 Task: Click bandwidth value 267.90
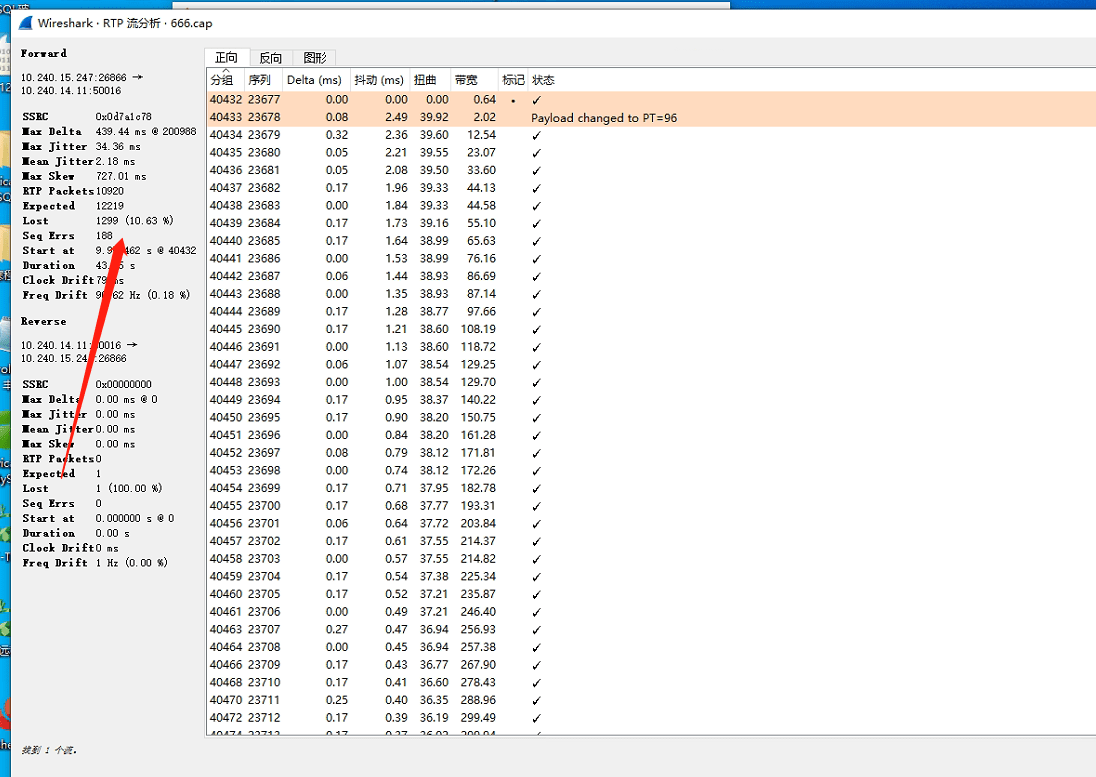(x=478, y=665)
